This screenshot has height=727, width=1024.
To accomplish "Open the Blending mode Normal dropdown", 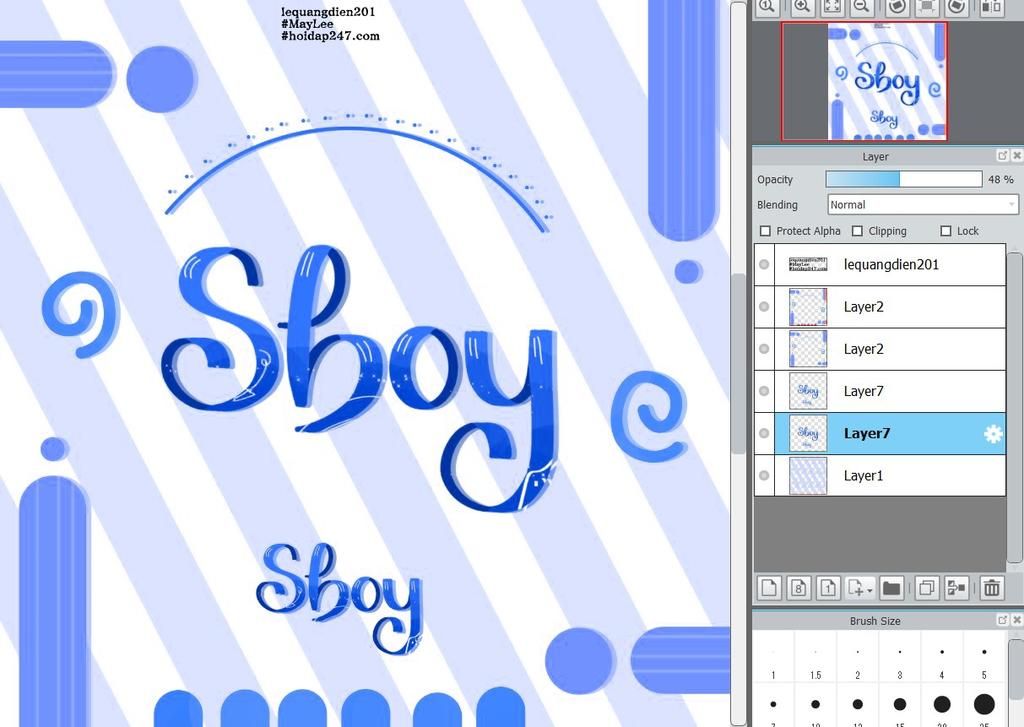I will (x=922, y=204).
